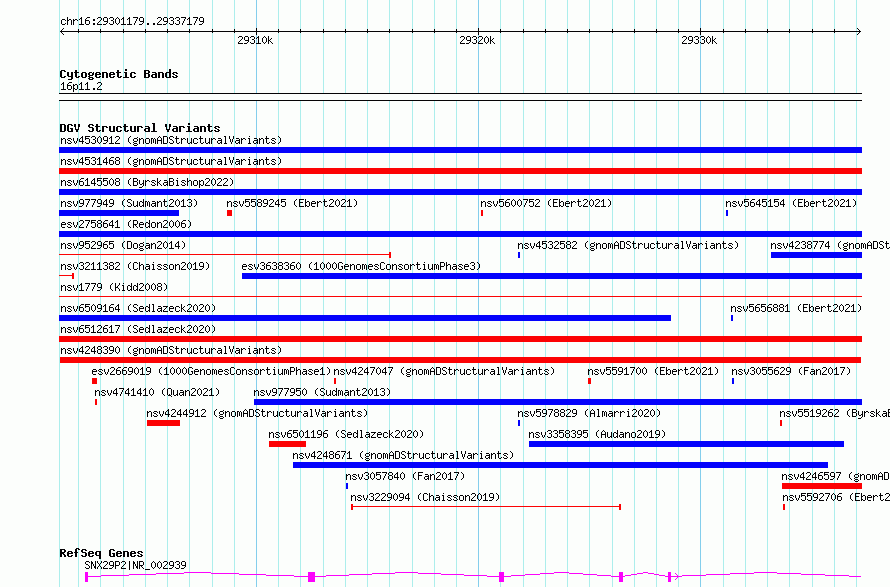Screen dimensions: 890x587
Task: Click the nsv4238774 blue bar
Action: (816, 255)
